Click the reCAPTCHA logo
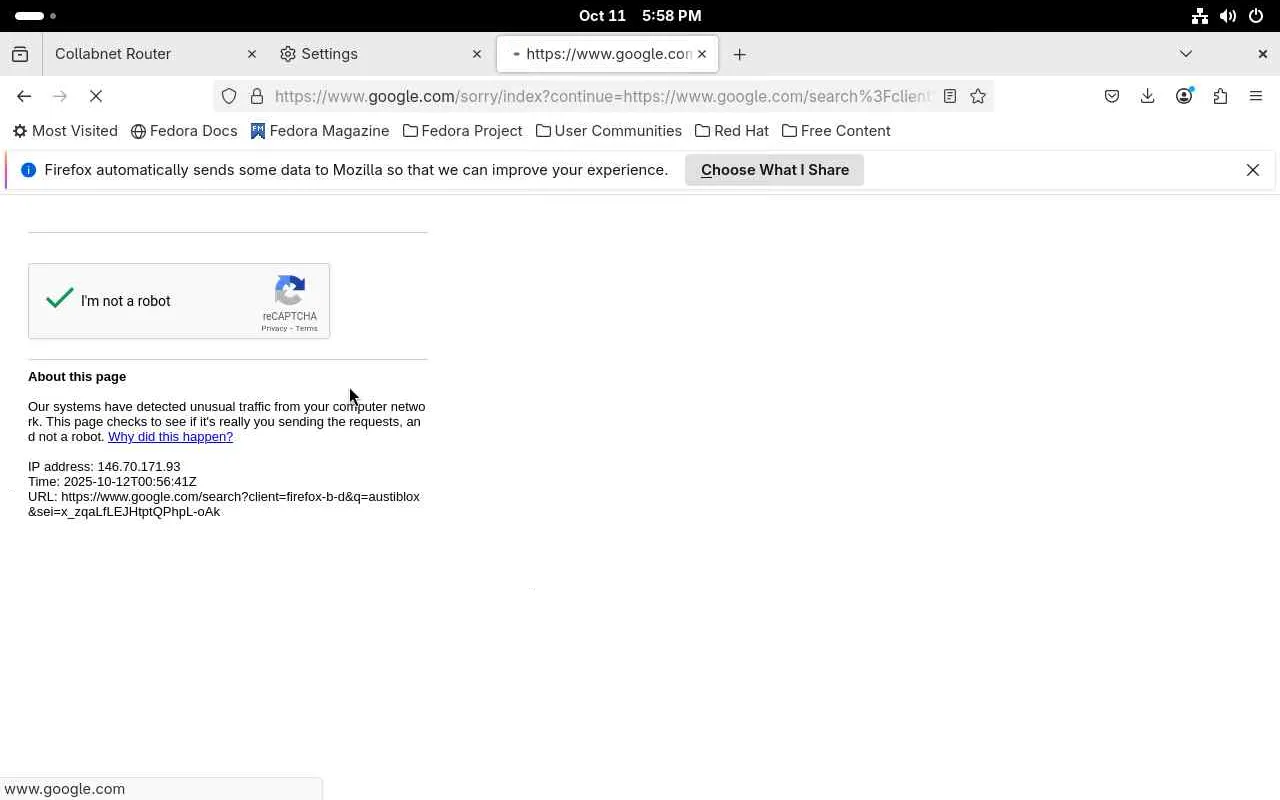The height and width of the screenshot is (800, 1280). [290, 291]
